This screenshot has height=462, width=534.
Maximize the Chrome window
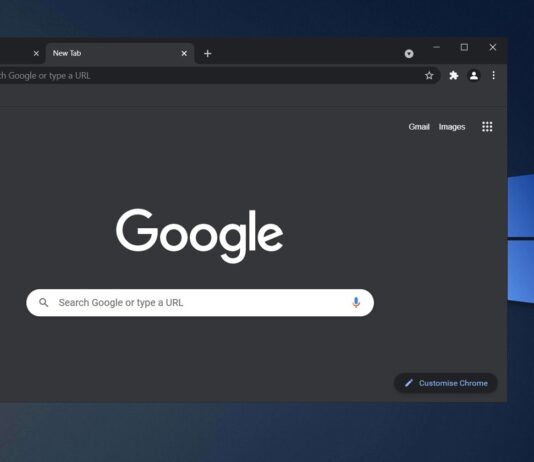pyautogui.click(x=464, y=47)
